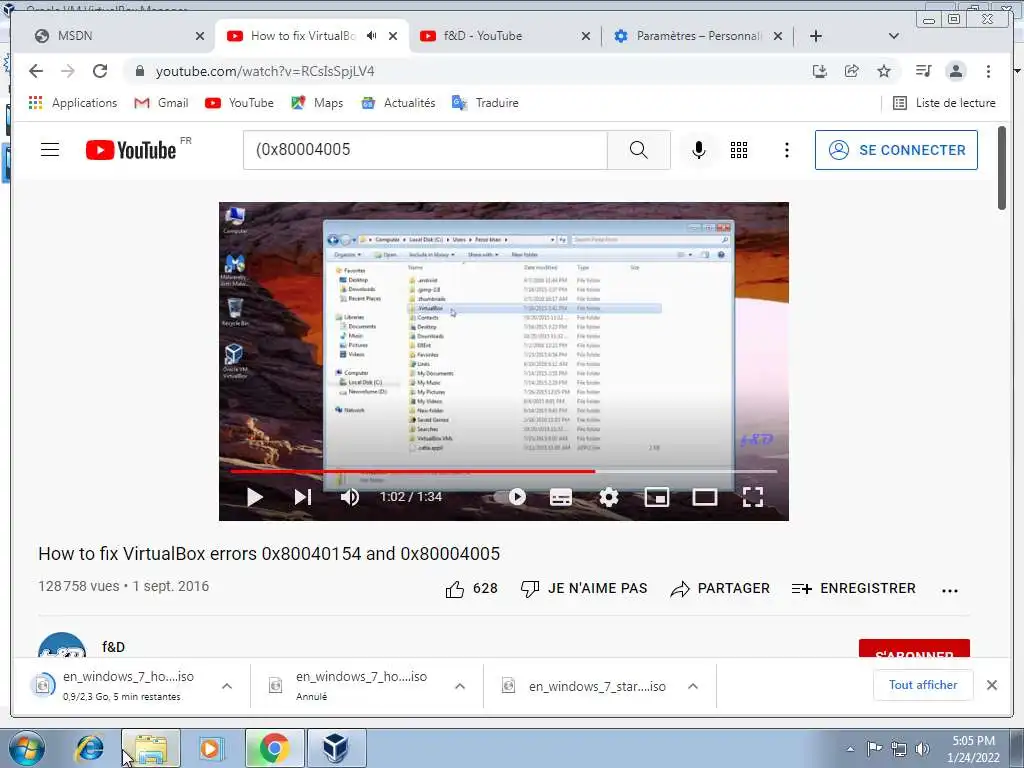Open the Windows Start menu

tap(27, 748)
